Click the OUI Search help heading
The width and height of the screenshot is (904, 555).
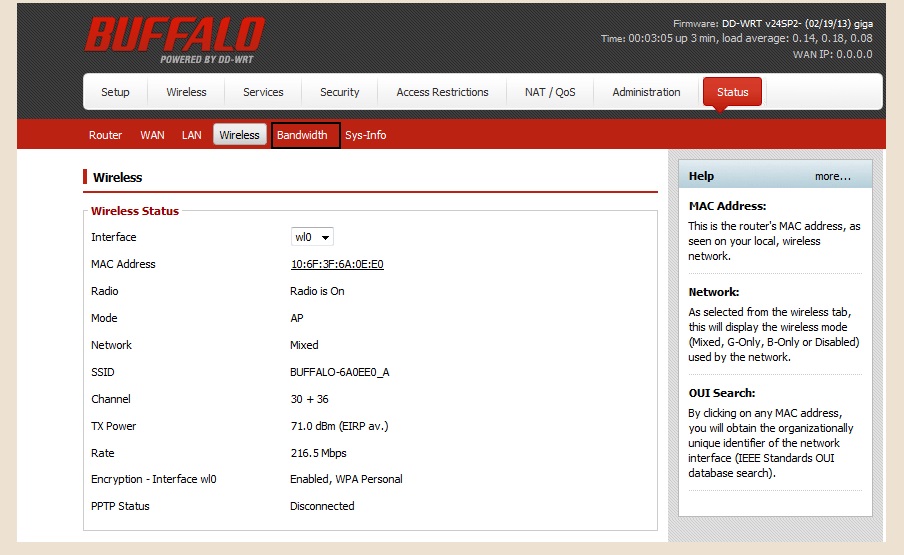721,393
